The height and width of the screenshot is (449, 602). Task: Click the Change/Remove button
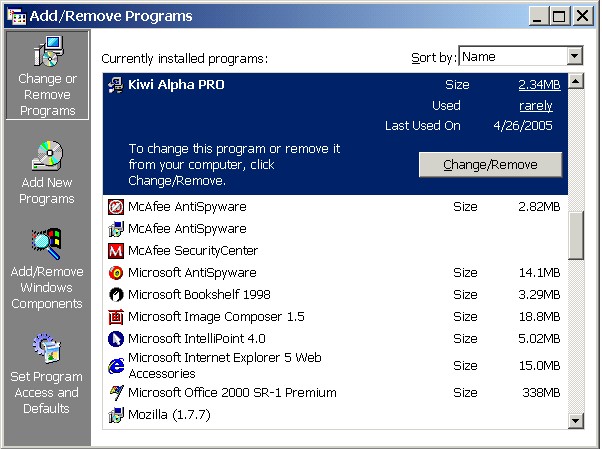490,165
